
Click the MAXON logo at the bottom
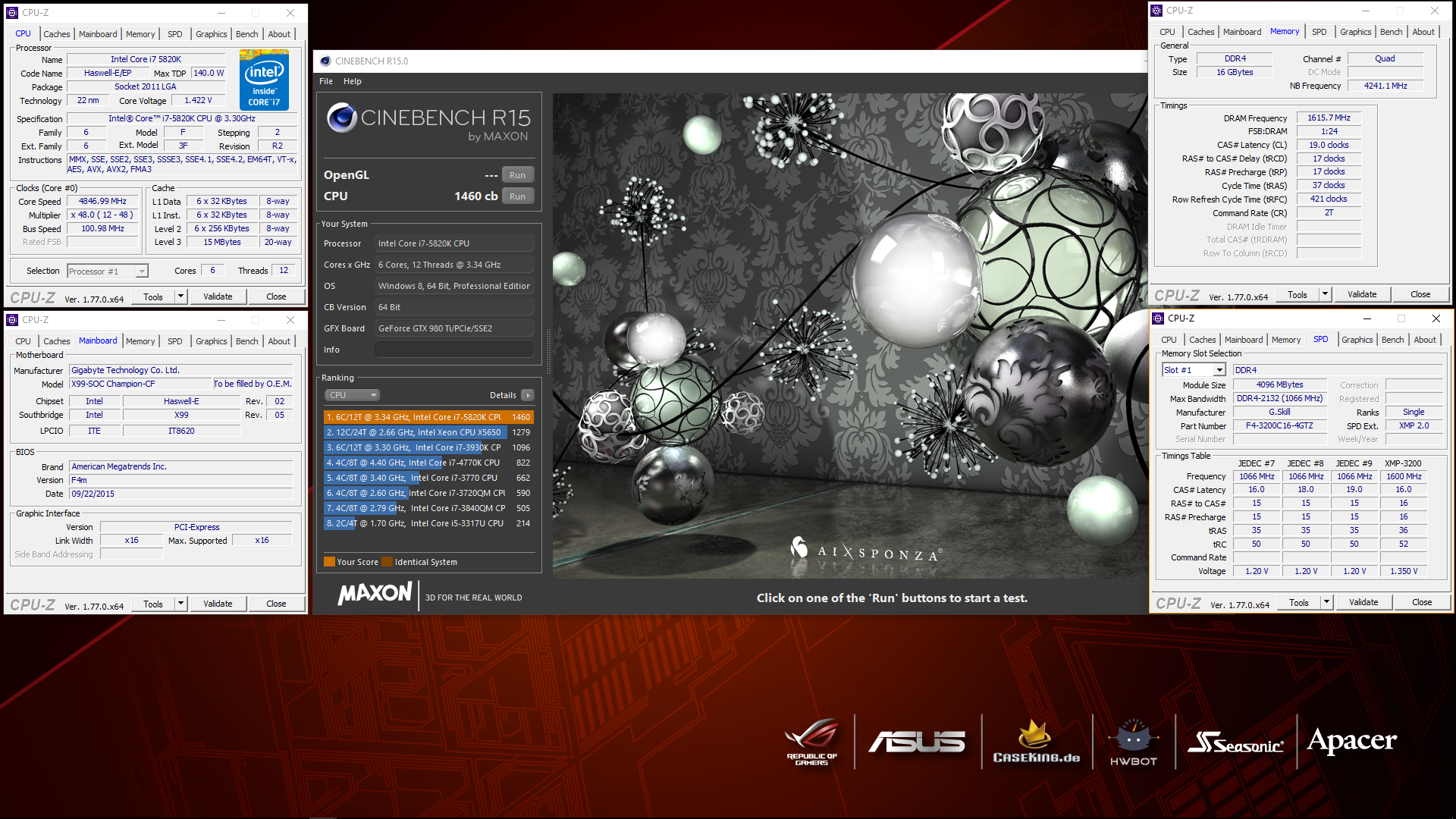tap(375, 593)
